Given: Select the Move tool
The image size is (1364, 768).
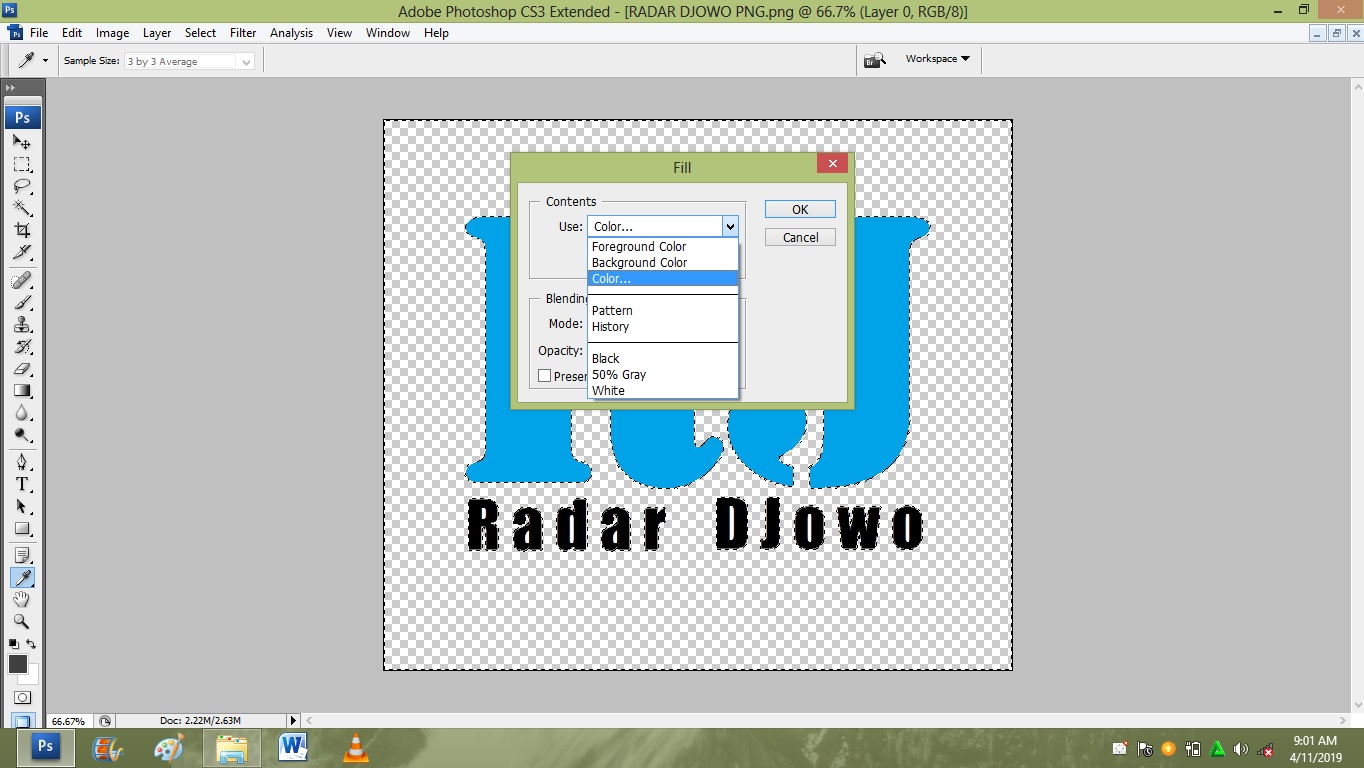Looking at the screenshot, I should point(22,142).
